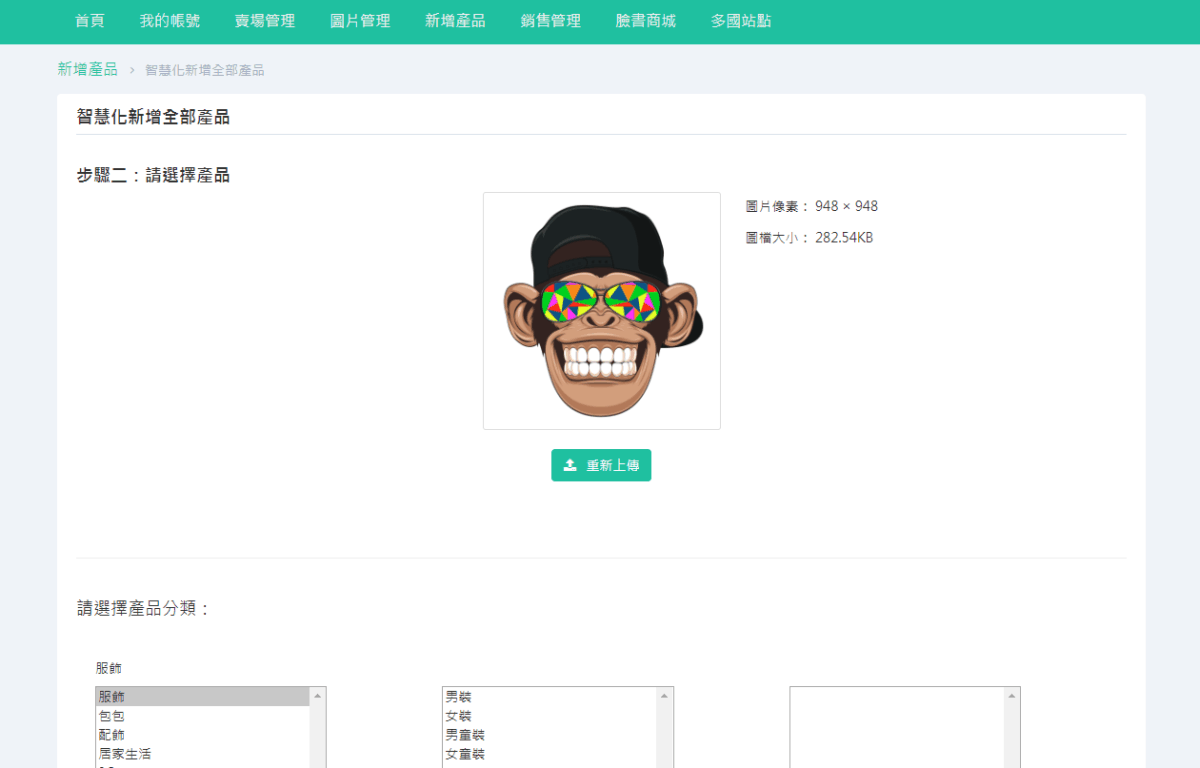Screen dimensions: 1200x768
Task: Select 女裝 in the subcategory list
Action: [x=500, y=716]
